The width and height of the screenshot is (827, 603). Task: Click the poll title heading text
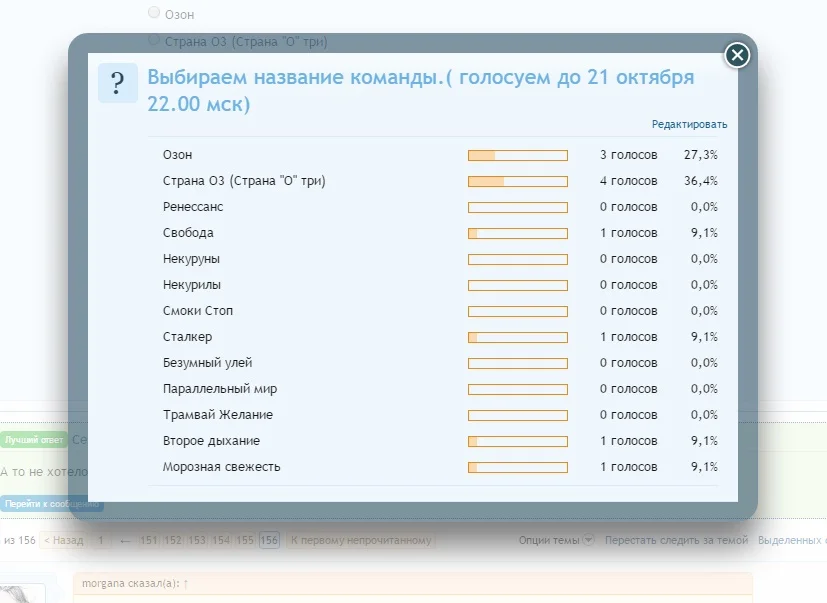[x=420, y=90]
